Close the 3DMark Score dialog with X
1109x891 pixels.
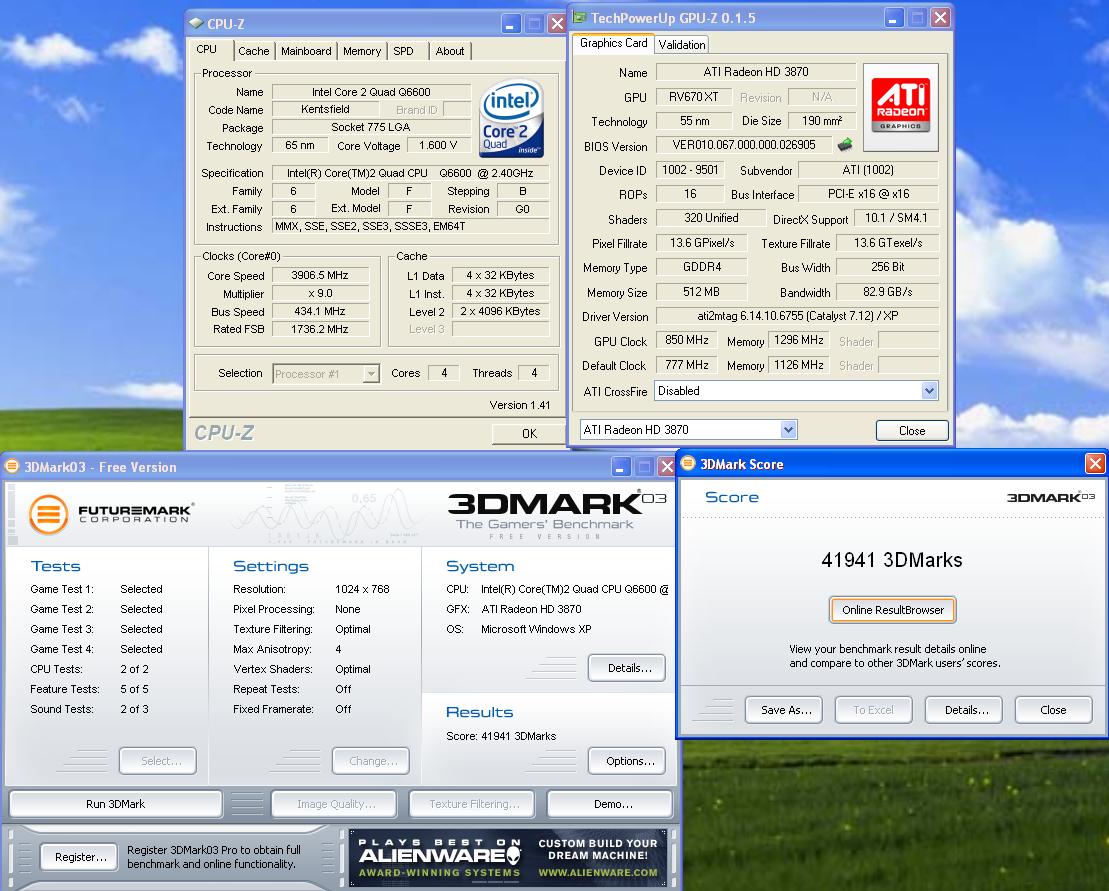pos(1095,464)
